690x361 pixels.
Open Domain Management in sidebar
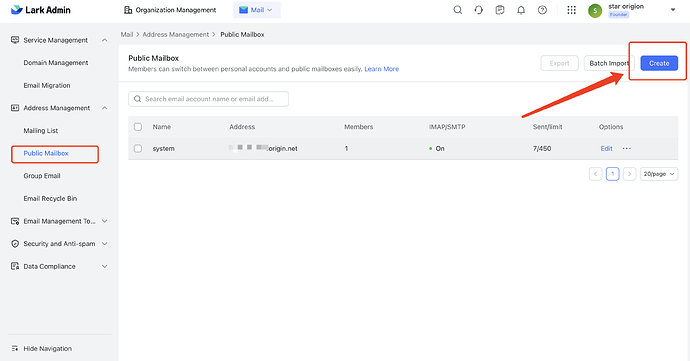click(56, 63)
